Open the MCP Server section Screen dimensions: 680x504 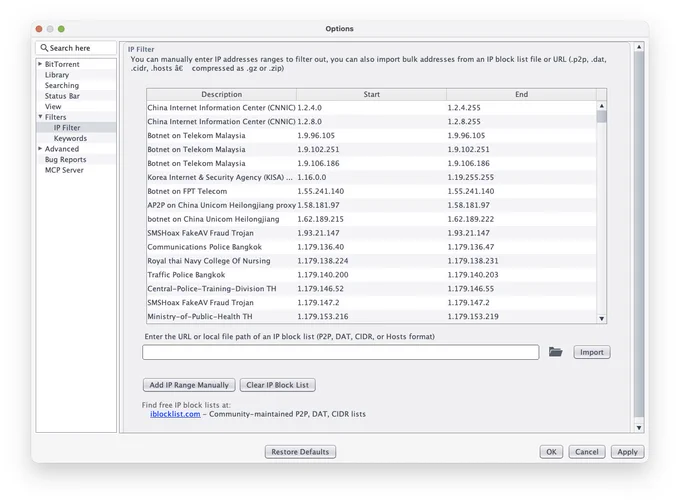(x=64, y=170)
